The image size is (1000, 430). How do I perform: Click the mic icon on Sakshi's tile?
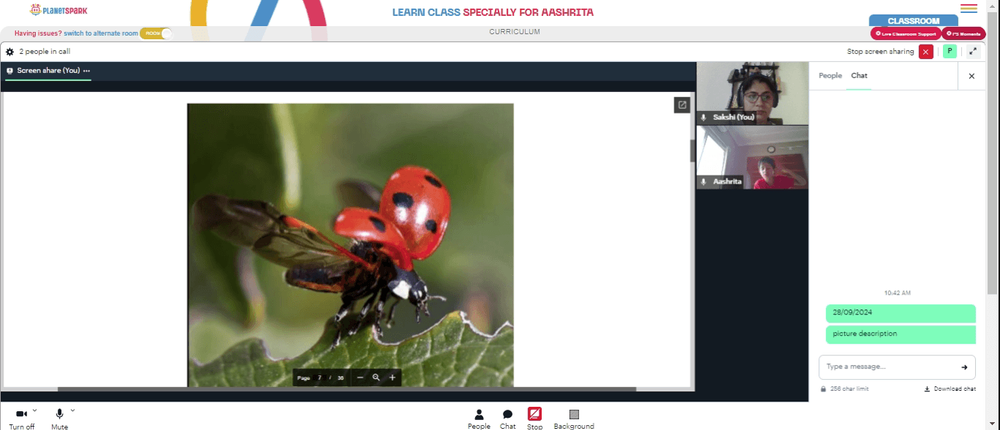pos(703,117)
